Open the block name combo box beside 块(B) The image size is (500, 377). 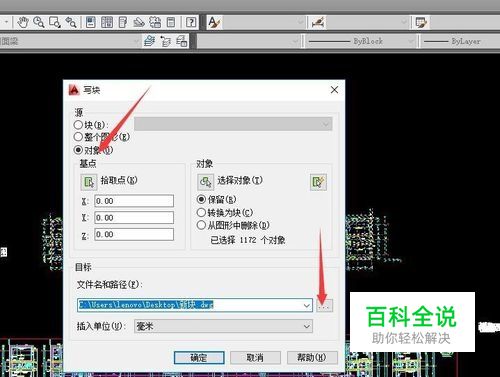tap(233, 124)
